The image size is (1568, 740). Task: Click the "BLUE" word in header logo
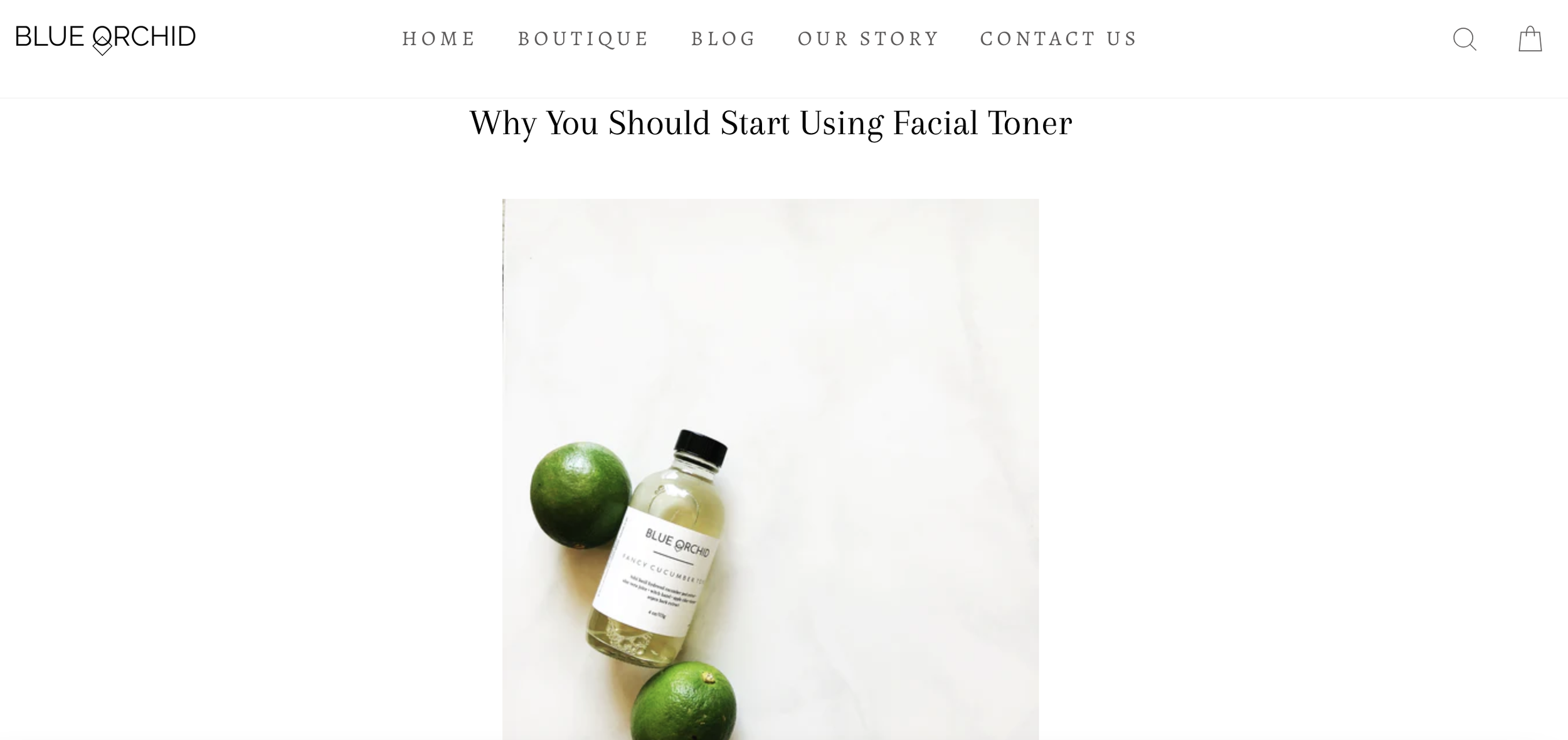coord(50,37)
